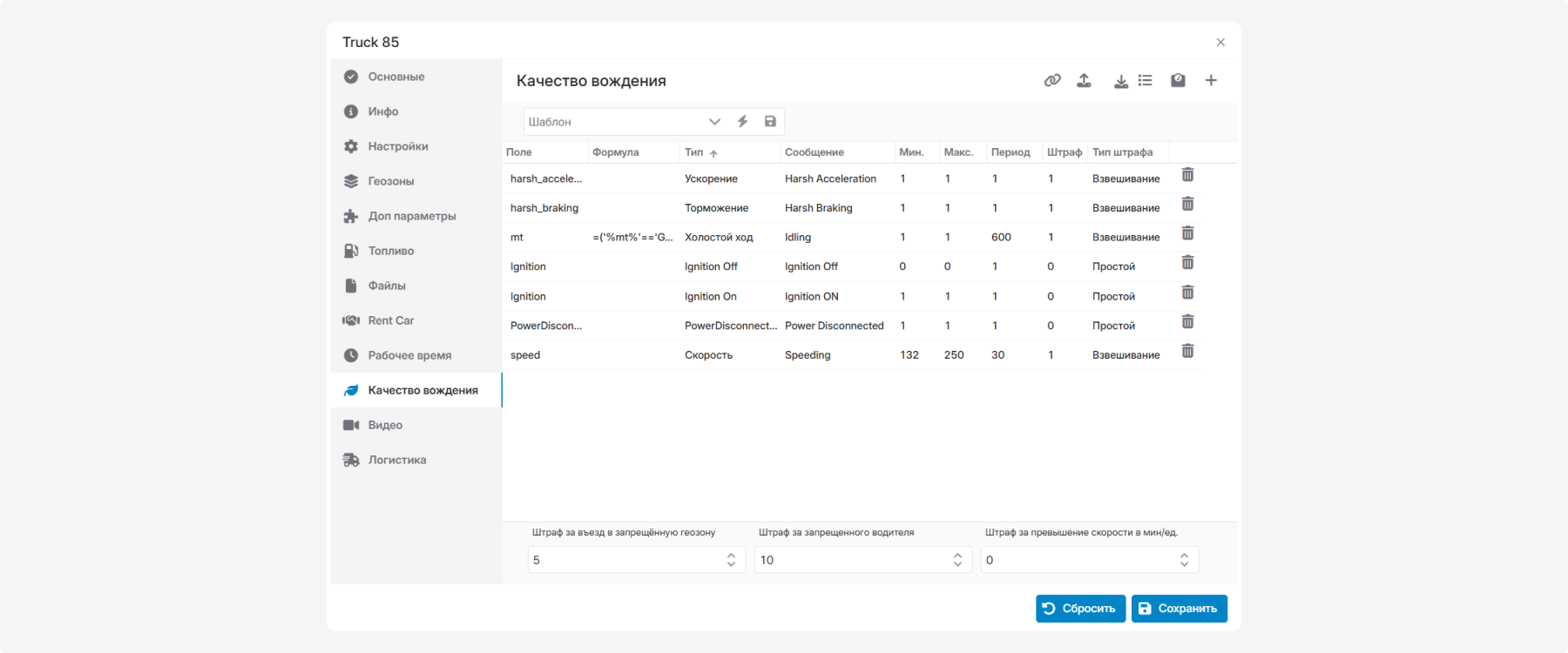
Task: Open the Шаблон template dropdown
Action: pyautogui.click(x=625, y=122)
